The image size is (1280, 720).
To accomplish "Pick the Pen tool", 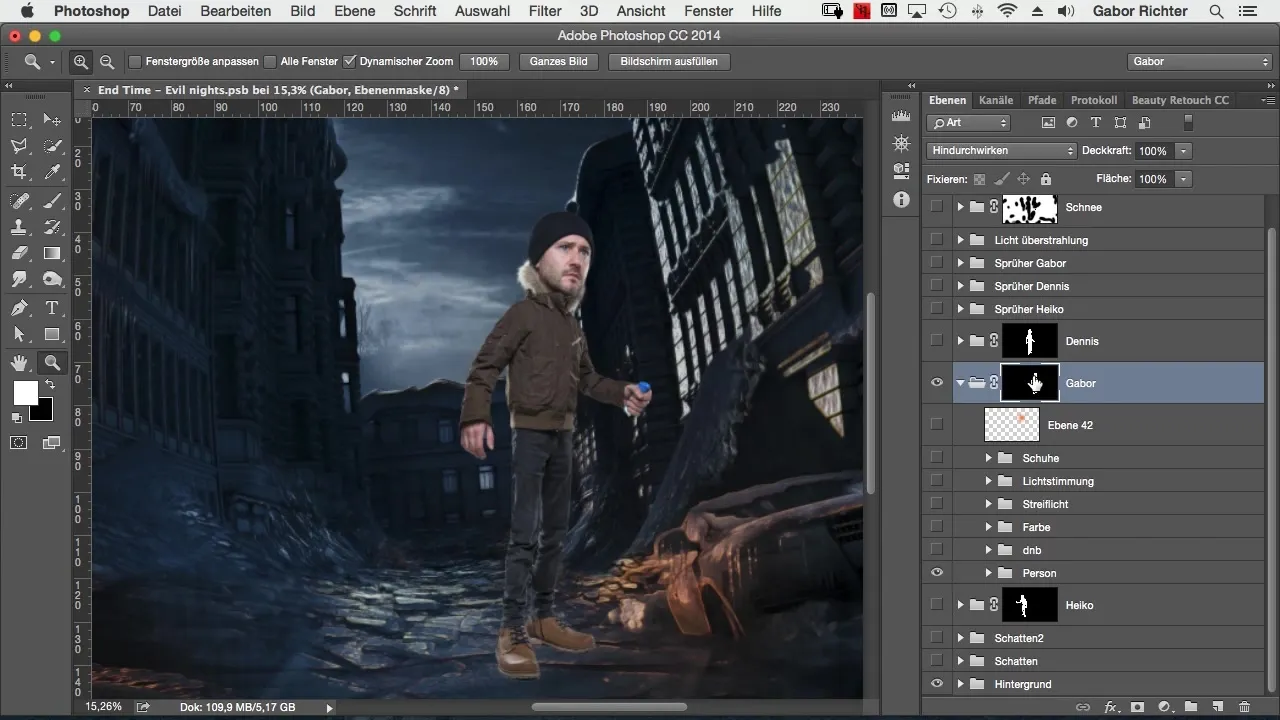I will (19, 307).
